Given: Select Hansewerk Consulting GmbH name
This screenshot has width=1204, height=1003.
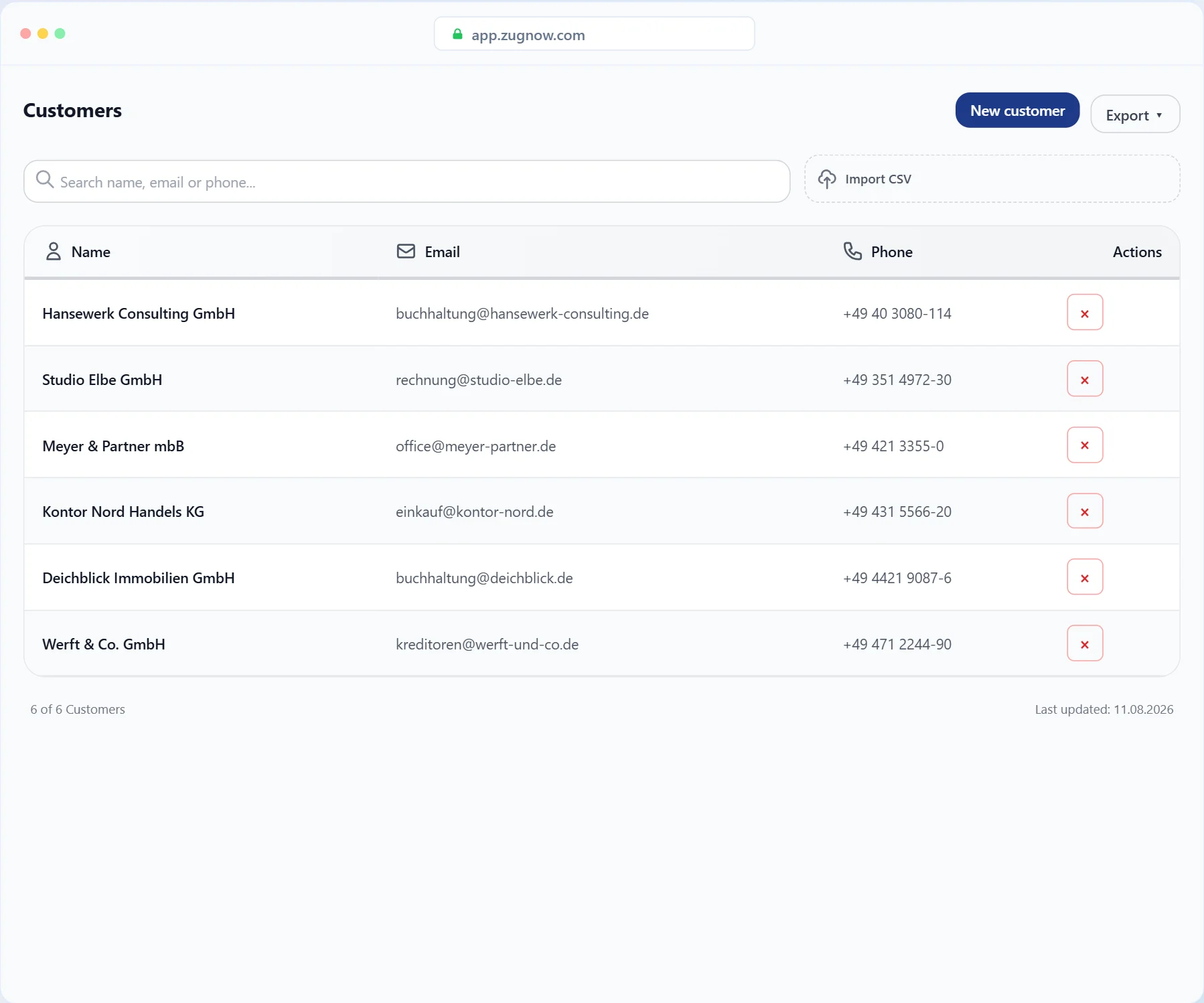Looking at the screenshot, I should 139,313.
